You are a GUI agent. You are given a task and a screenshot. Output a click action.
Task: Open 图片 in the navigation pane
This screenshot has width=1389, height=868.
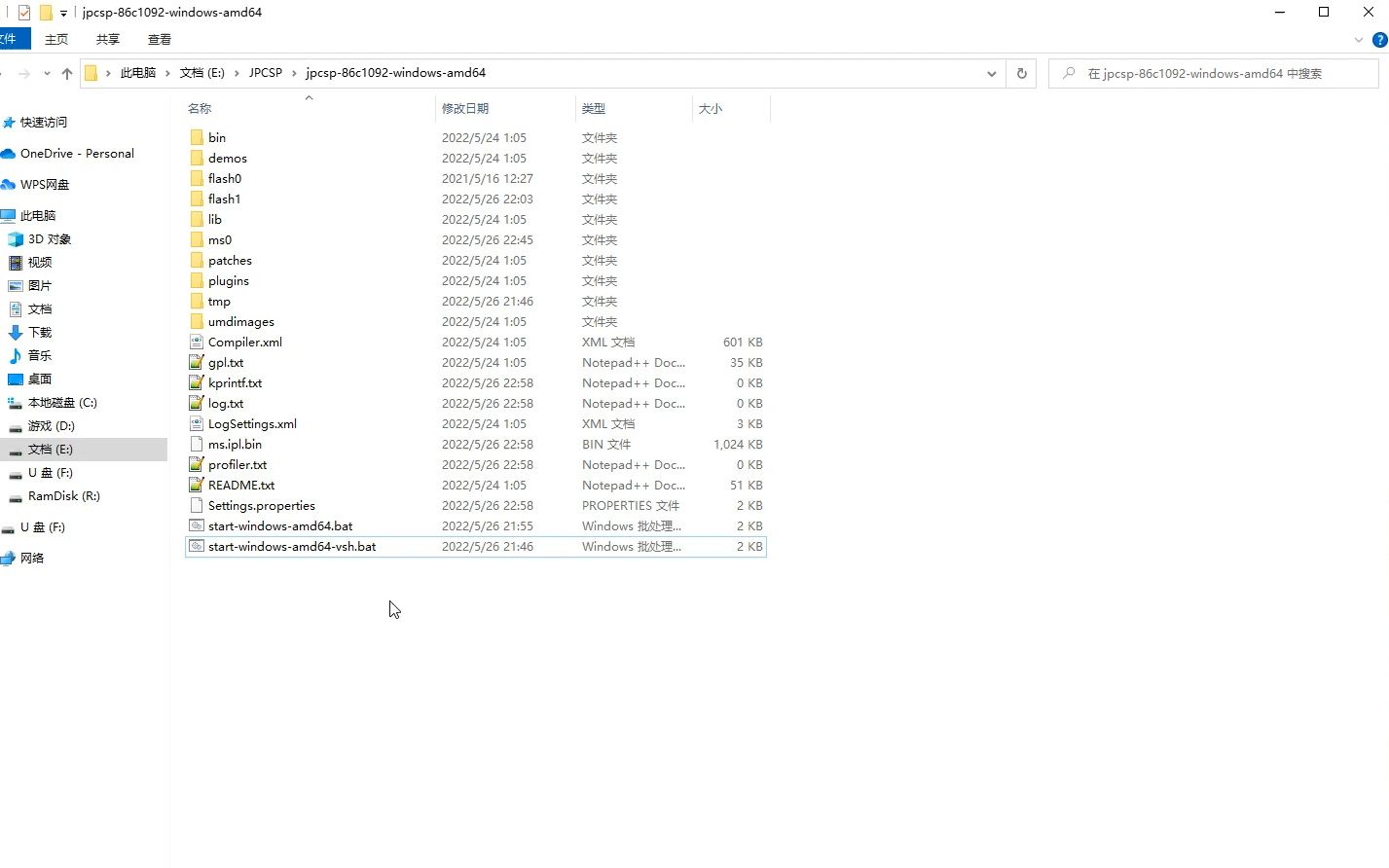pyautogui.click(x=40, y=285)
